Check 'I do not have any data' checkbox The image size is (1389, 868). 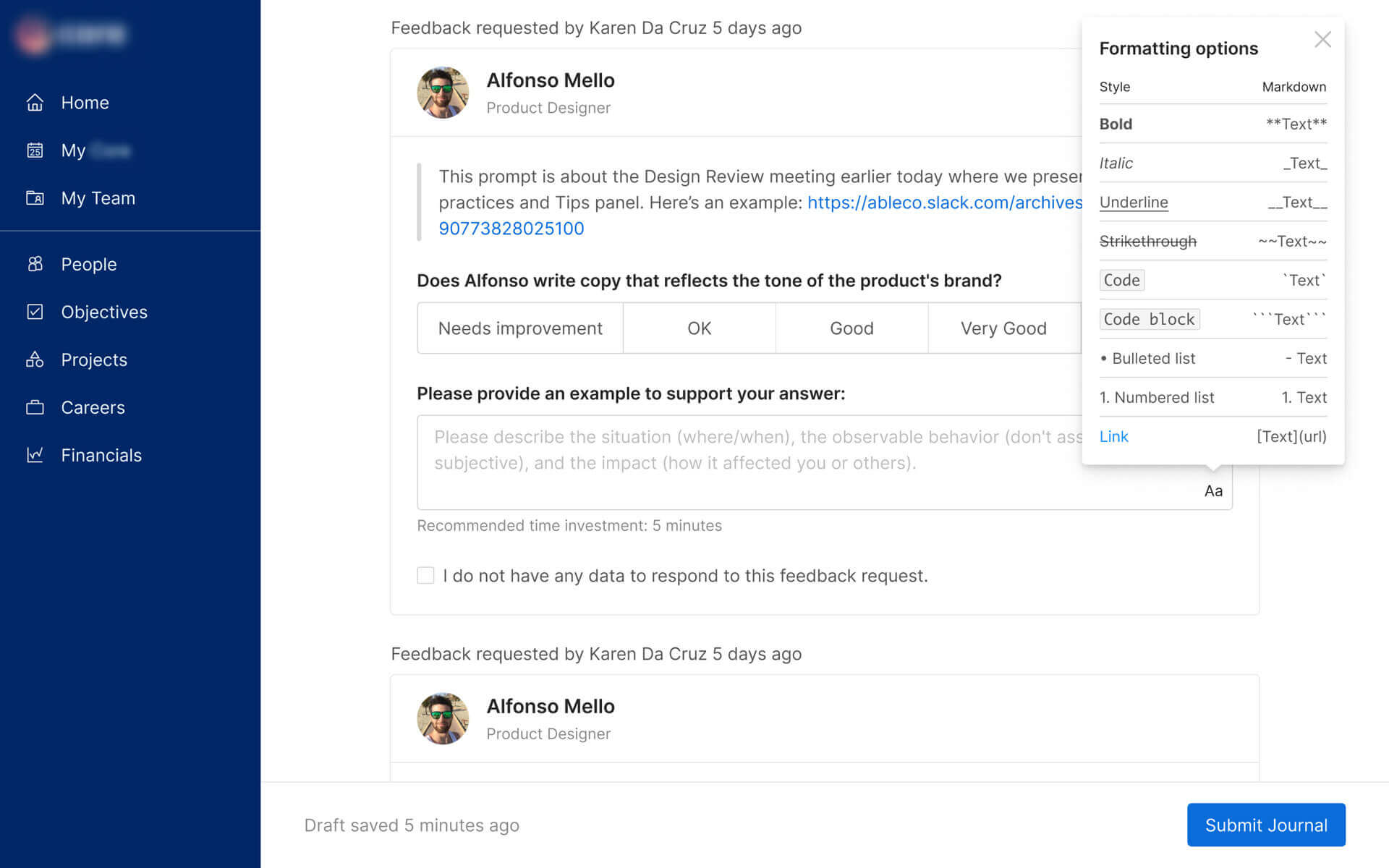[x=425, y=576]
